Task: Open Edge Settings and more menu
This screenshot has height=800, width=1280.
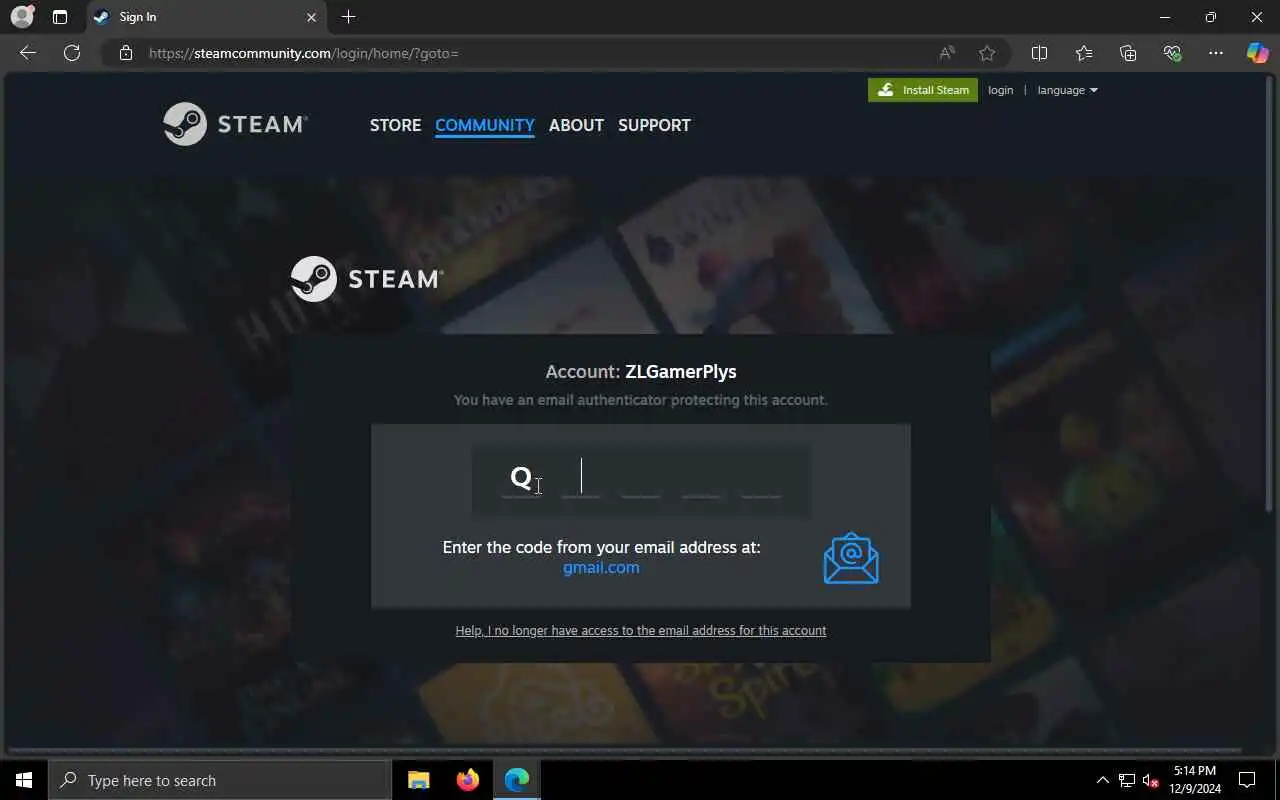Action: pos(1216,53)
